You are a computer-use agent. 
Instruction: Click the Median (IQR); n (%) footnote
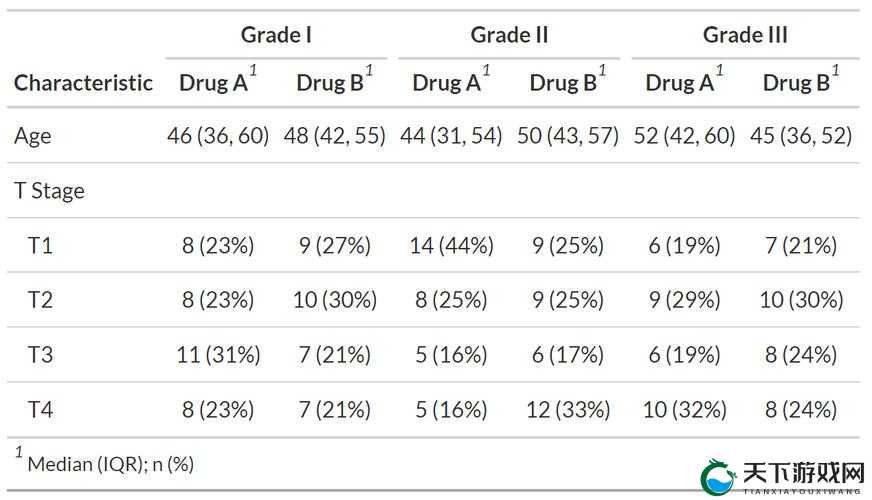(x=111, y=464)
